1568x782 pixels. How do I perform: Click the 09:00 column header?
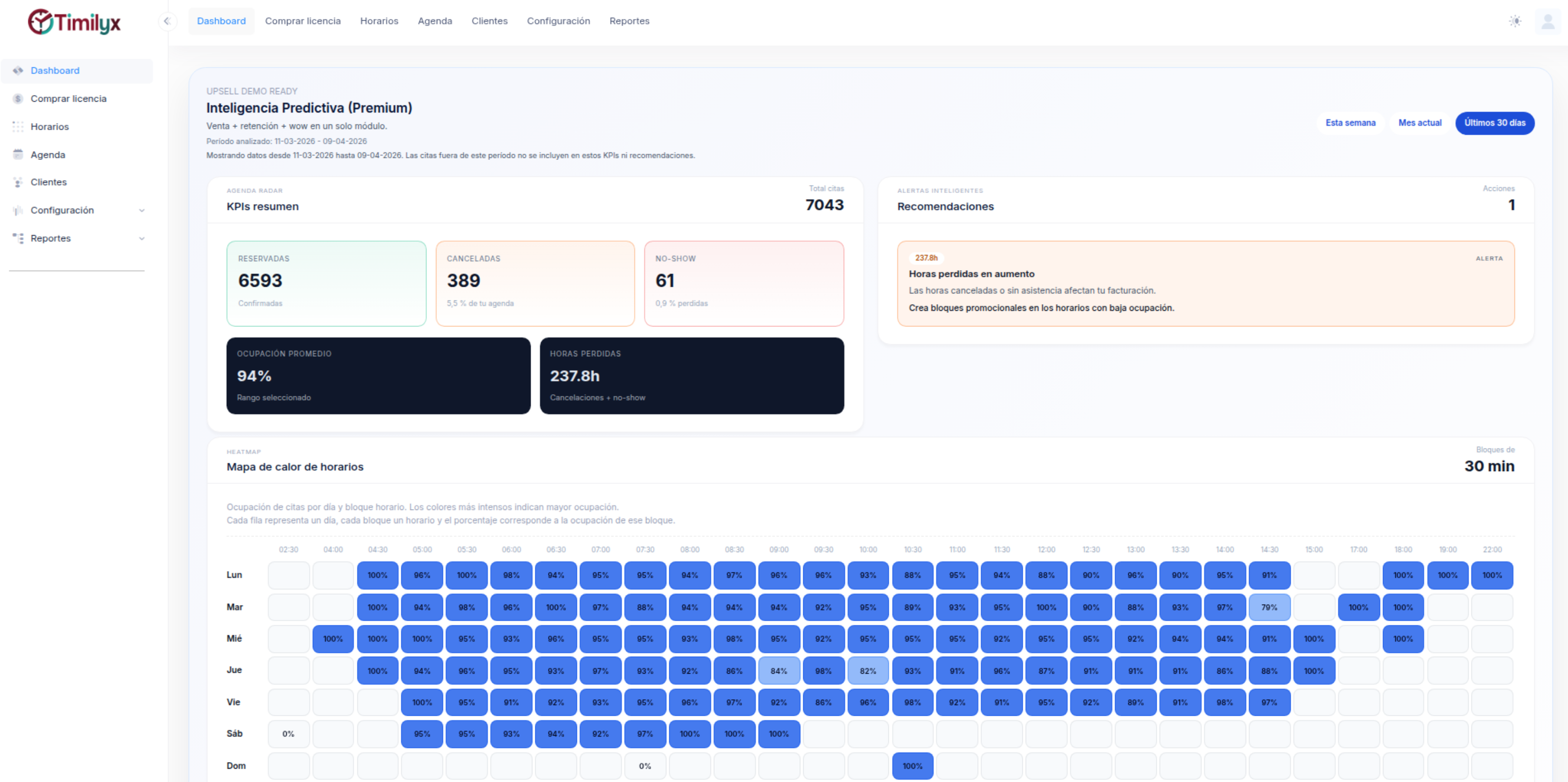779,550
